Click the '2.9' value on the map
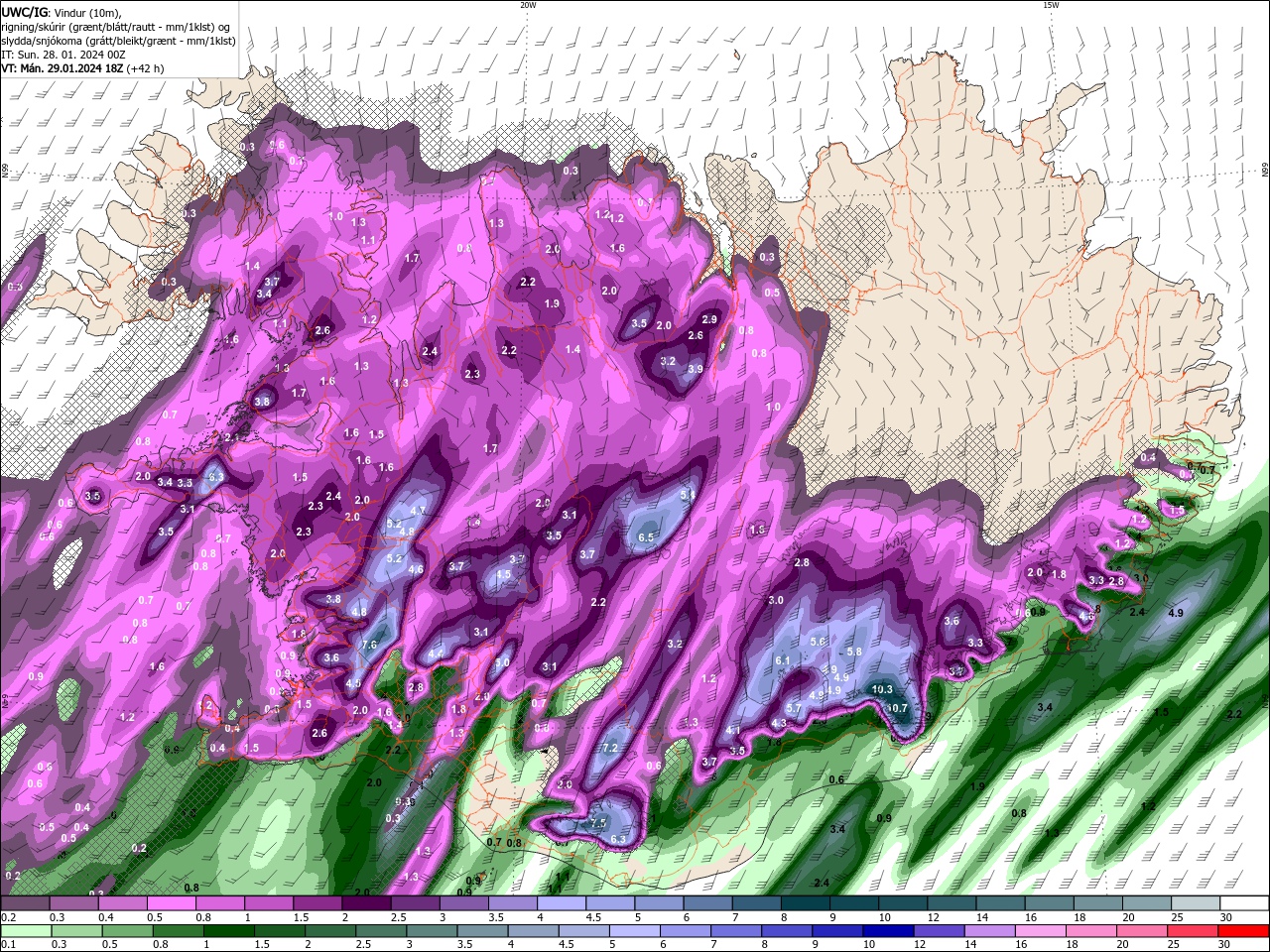 click(709, 319)
